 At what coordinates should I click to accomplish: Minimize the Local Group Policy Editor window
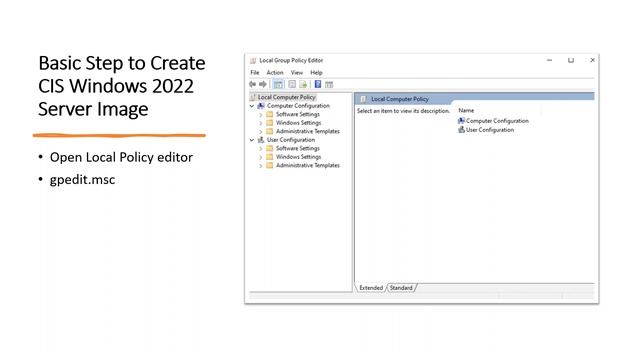pos(549,60)
